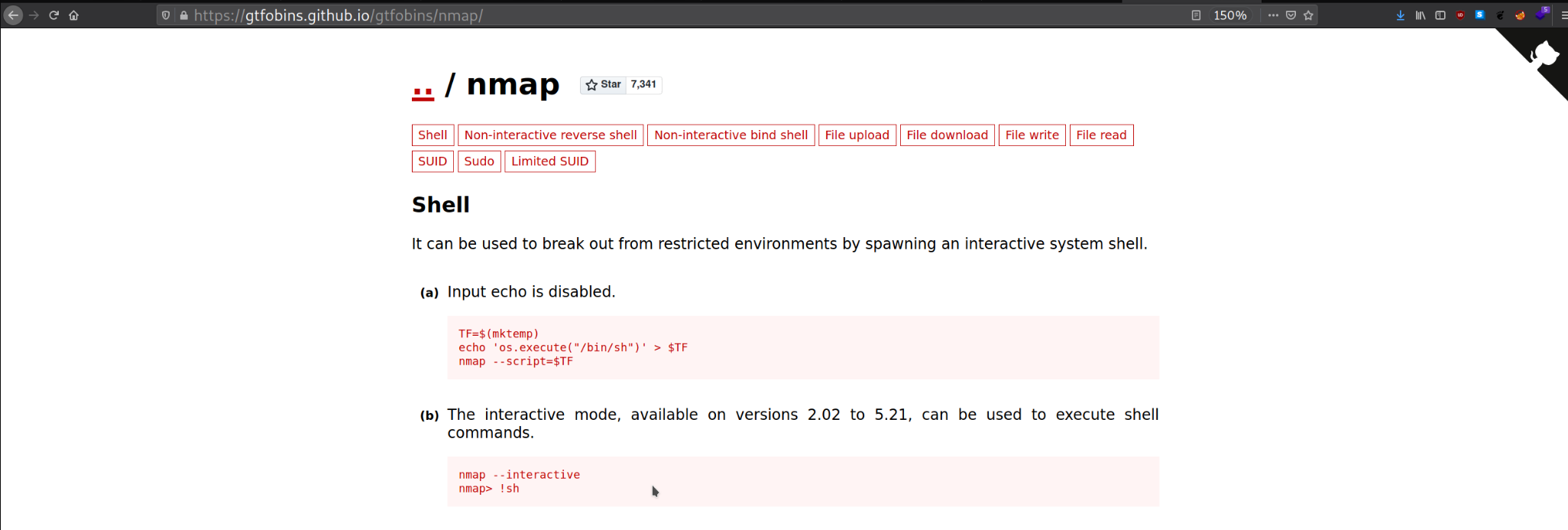Screen dimensions: 1568x530
Task: Jump to the SUID section tag
Action: click(x=432, y=161)
